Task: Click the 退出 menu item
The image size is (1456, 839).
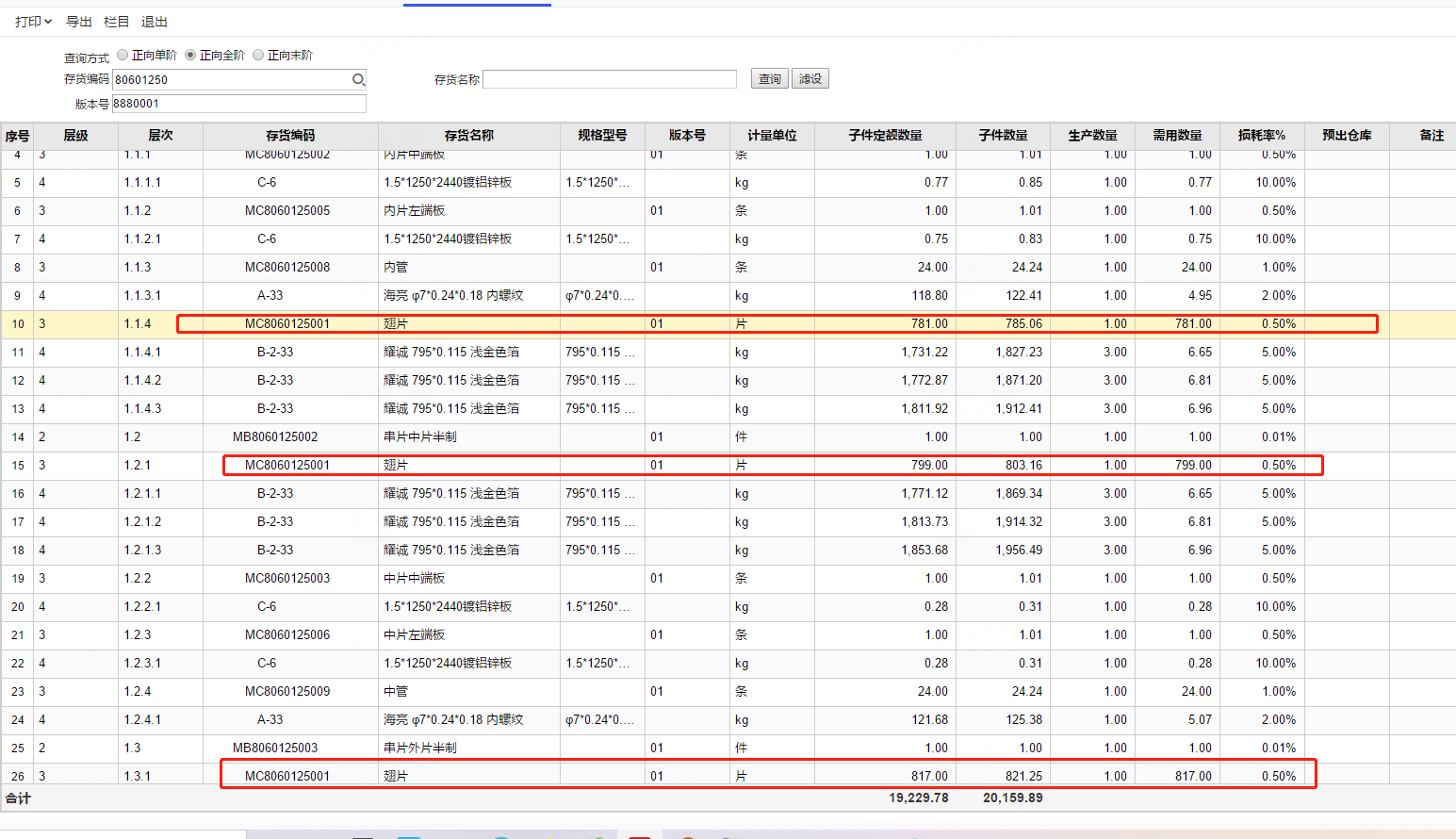Action: point(155,22)
